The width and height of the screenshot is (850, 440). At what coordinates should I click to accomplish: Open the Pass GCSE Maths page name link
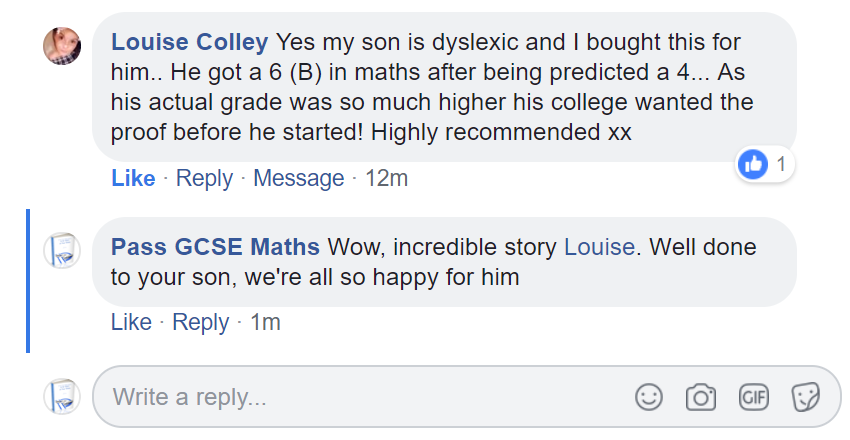tap(215, 247)
